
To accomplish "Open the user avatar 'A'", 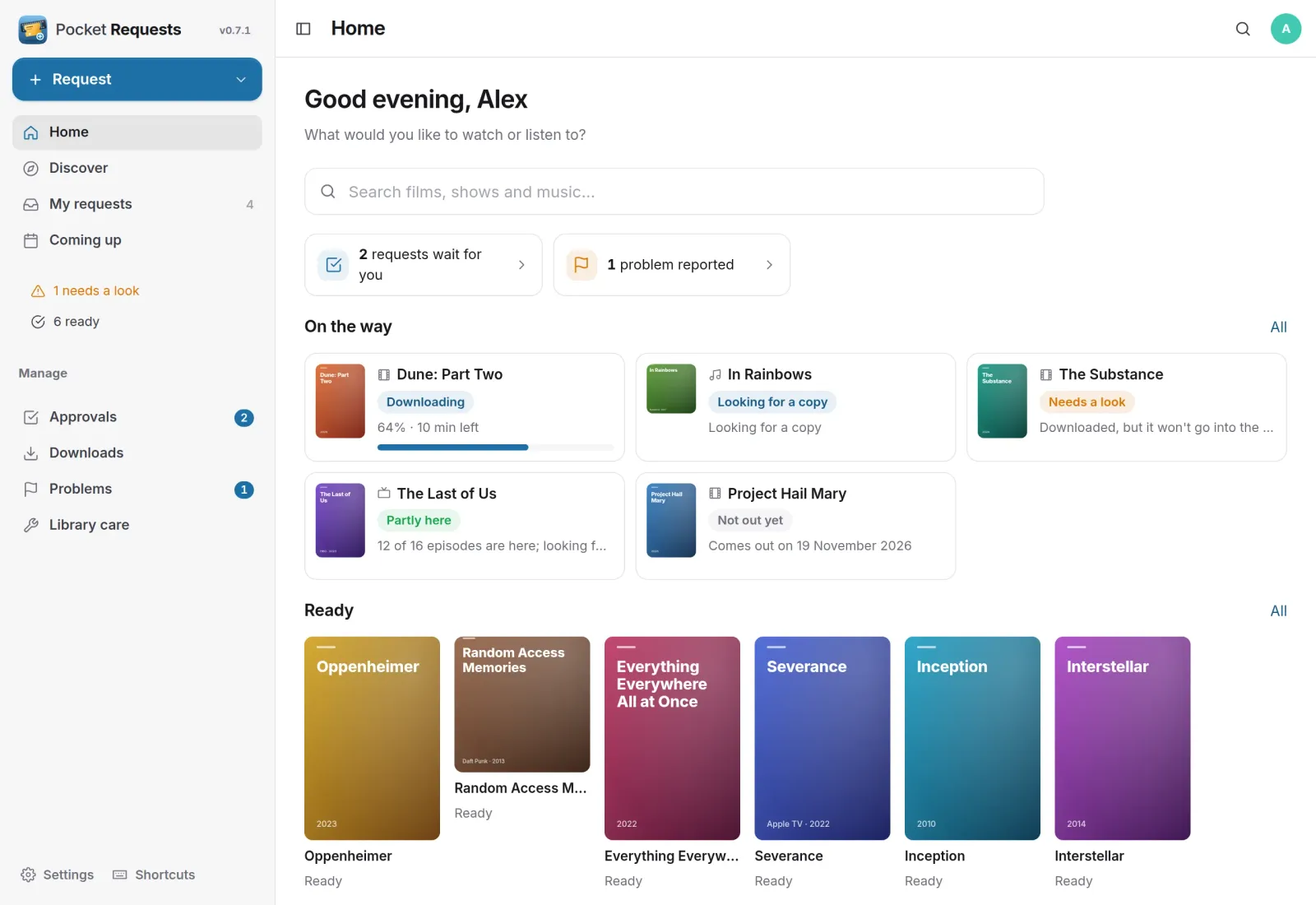I will pyautogui.click(x=1286, y=29).
